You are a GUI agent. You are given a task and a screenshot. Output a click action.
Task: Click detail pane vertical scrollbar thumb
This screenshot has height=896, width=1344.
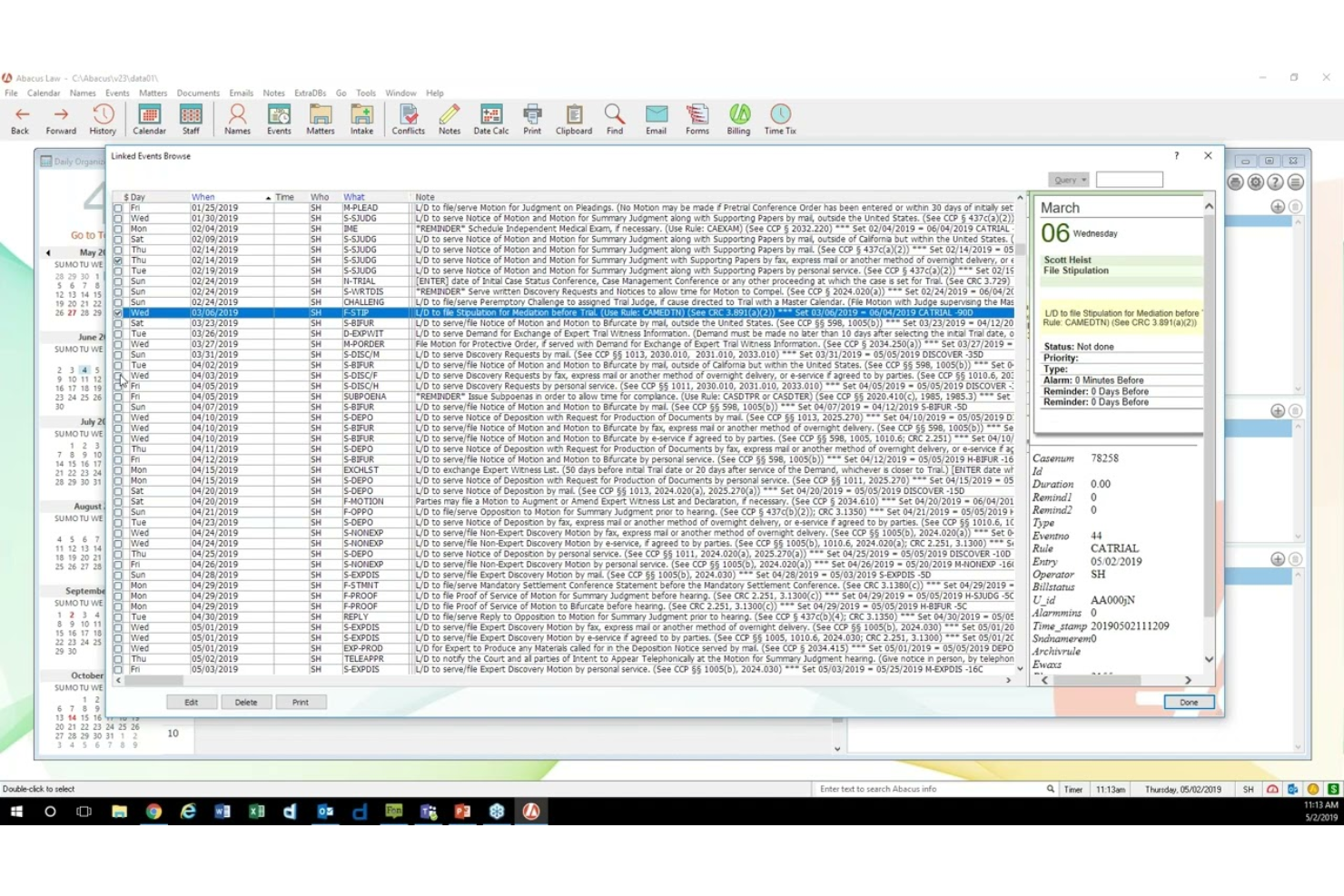click(x=1209, y=415)
